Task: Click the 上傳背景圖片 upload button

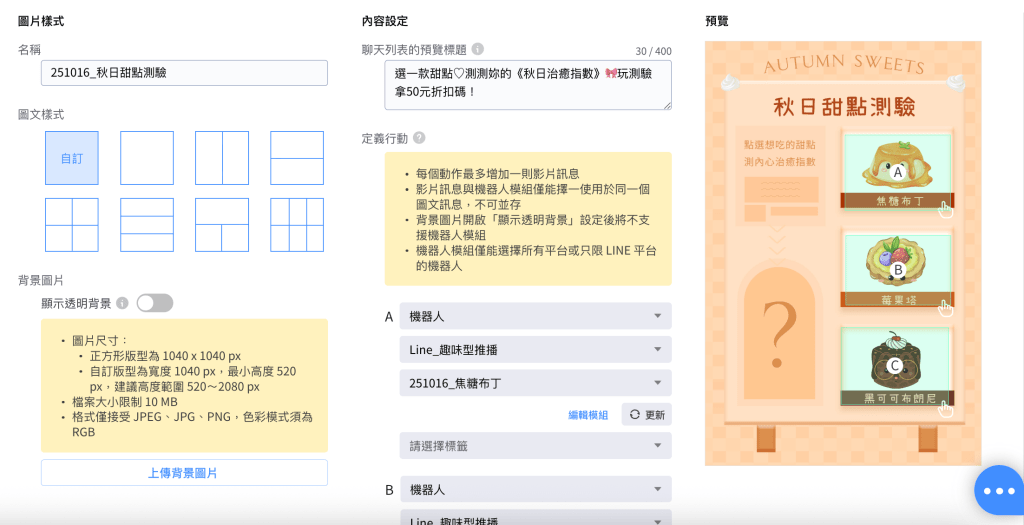Action: (184, 473)
